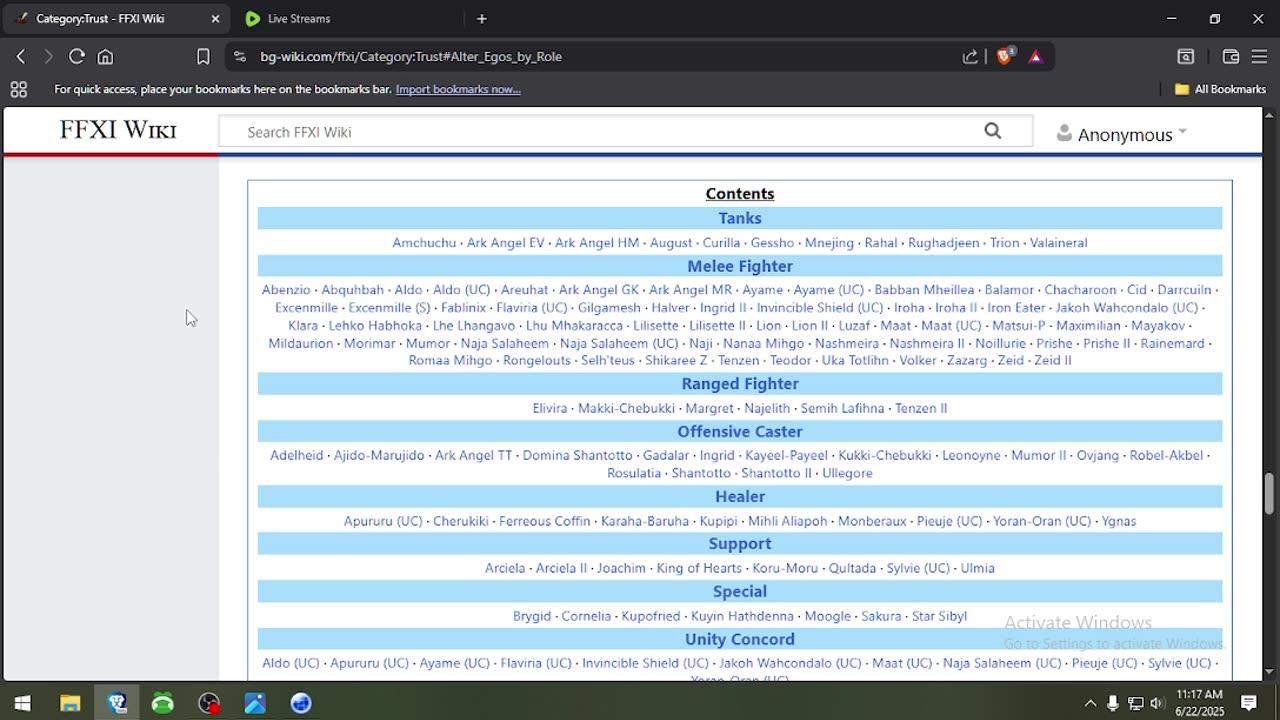Close the Category:Trust tab
Viewport: 1280px width, 720px height.
tap(215, 18)
